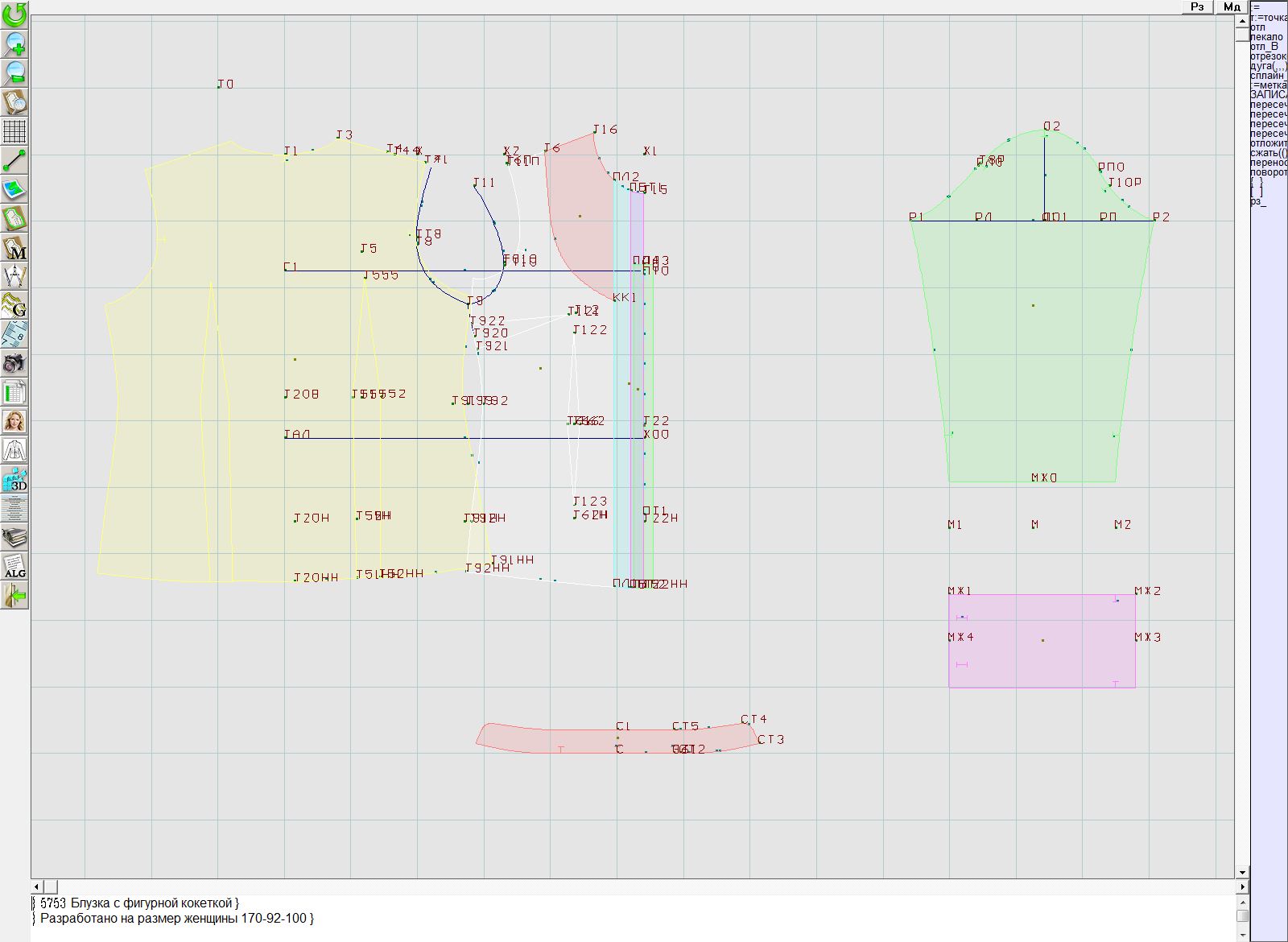
Task: Click the Рз button
Action: pyautogui.click(x=1197, y=6)
